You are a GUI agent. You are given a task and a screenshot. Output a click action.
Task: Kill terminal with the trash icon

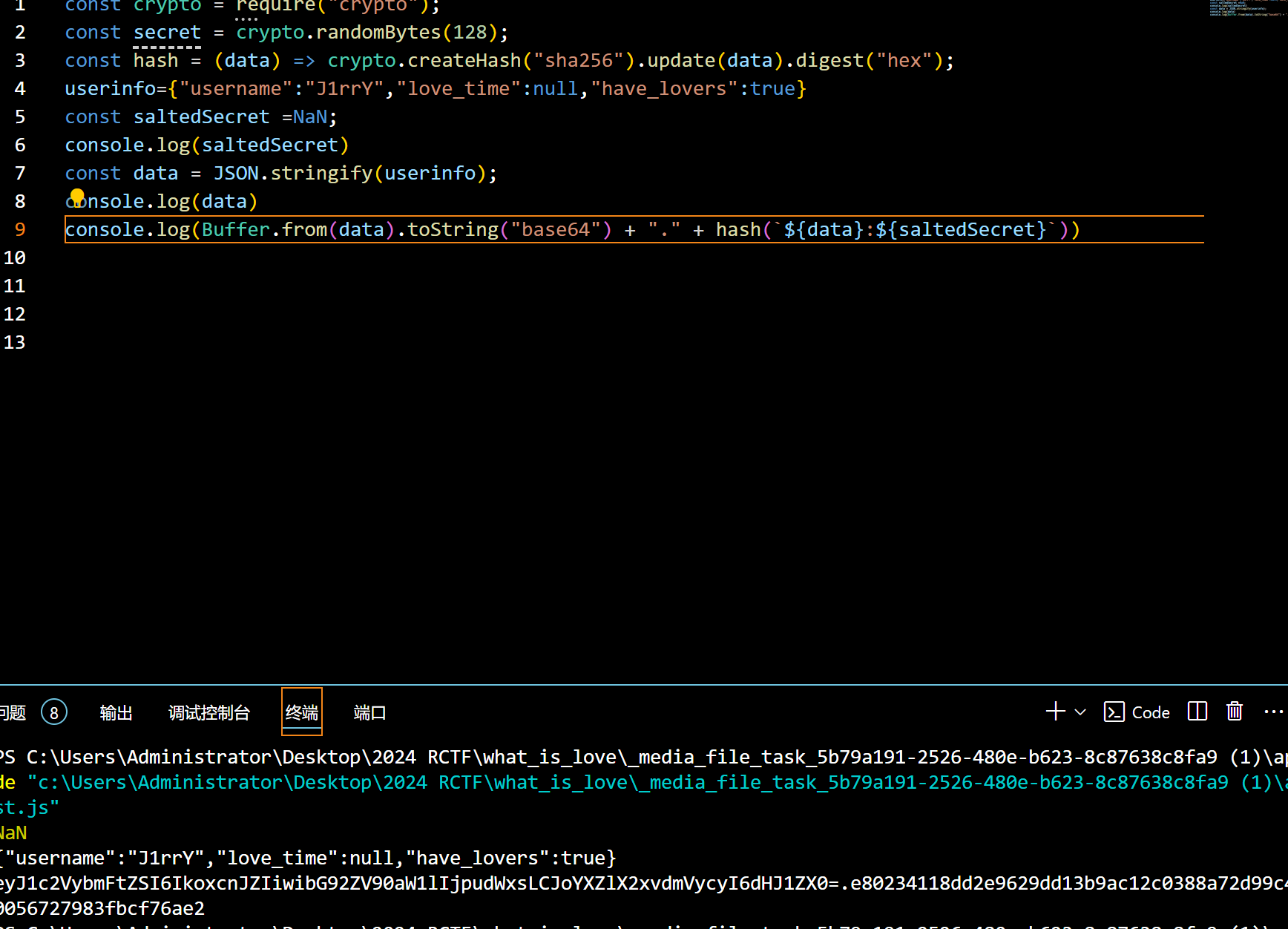click(x=1235, y=712)
